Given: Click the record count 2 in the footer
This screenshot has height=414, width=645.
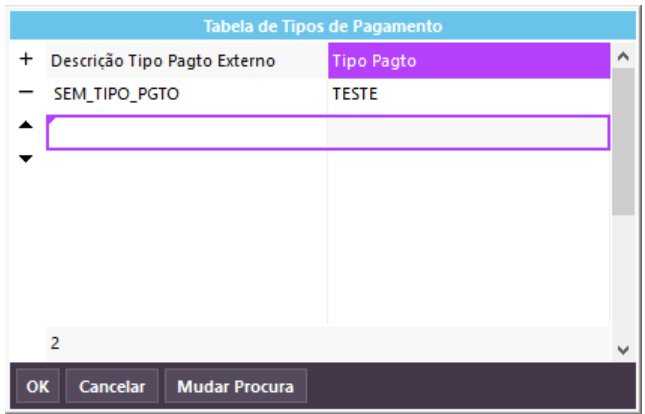Looking at the screenshot, I should click(x=56, y=342).
